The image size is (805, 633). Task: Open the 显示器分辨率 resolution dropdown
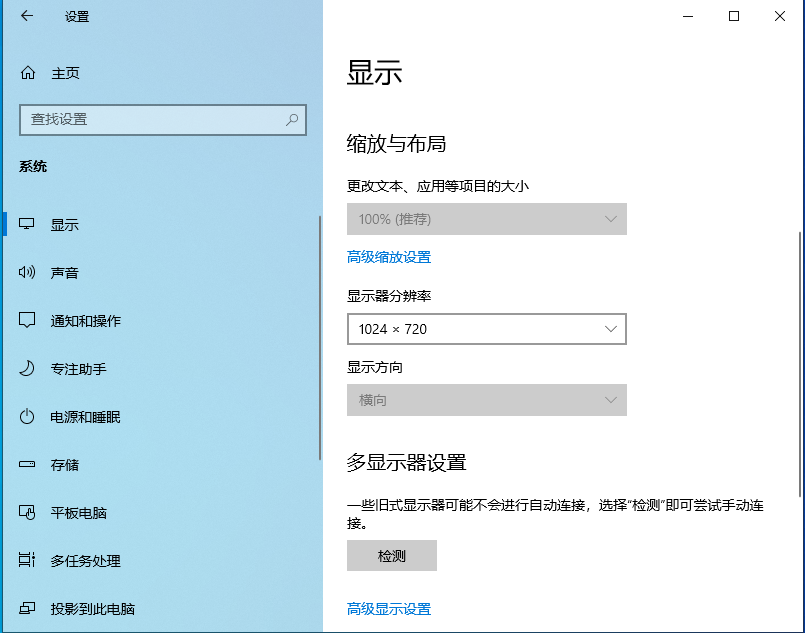click(487, 329)
